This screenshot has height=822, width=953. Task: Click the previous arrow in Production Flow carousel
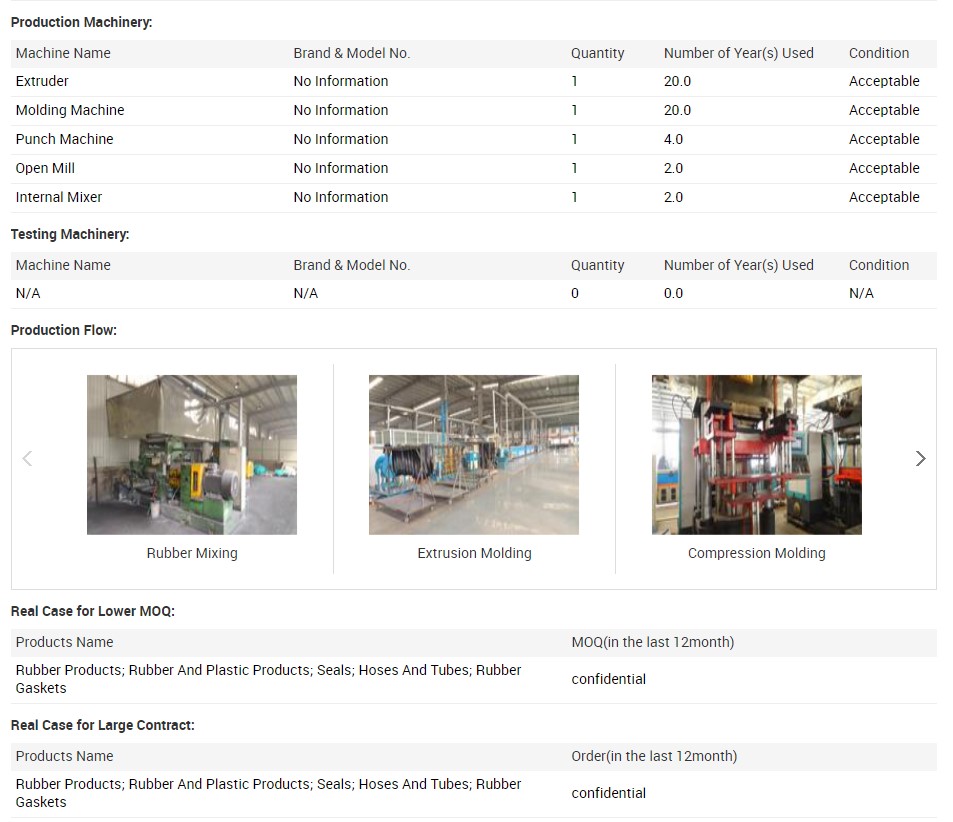click(x=27, y=459)
